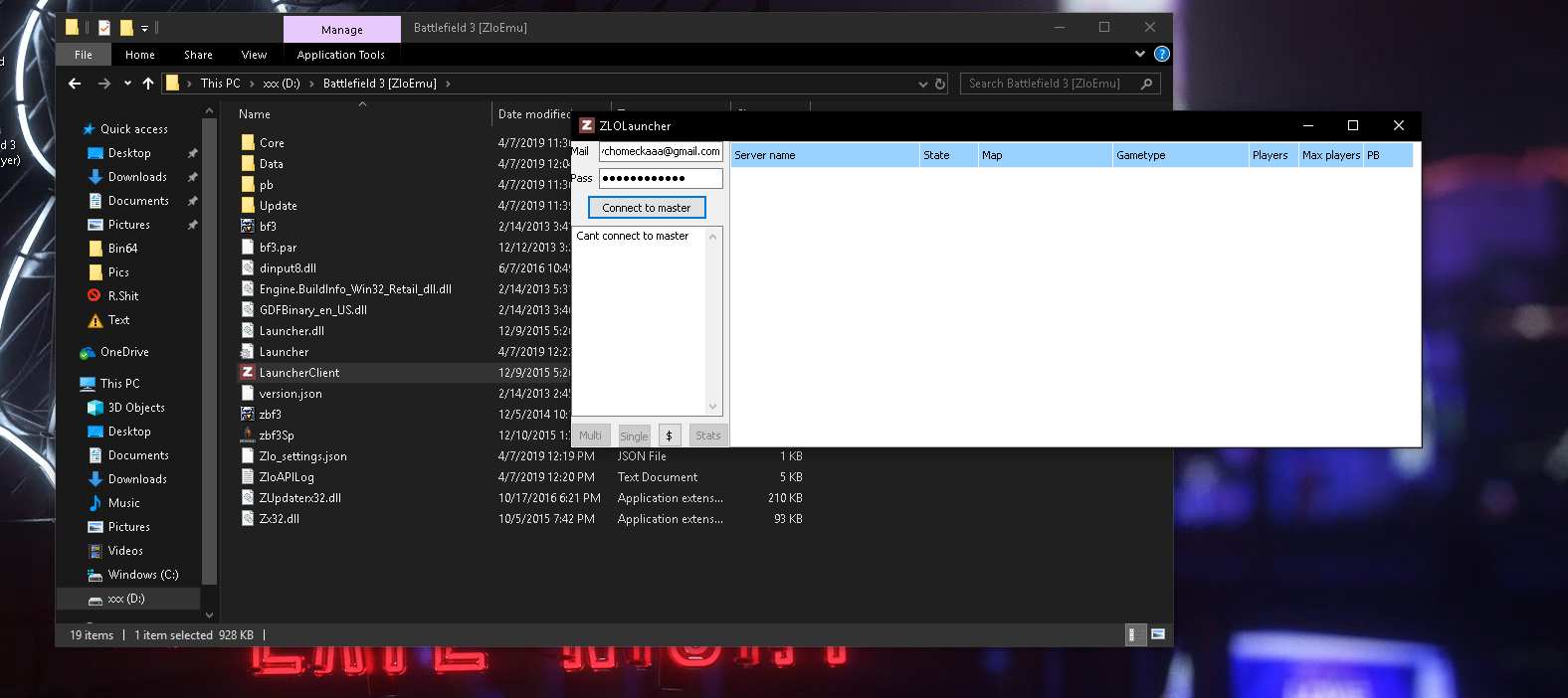
Task: Click the ZLOLauncher log scroll down arrow
Action: (712, 407)
